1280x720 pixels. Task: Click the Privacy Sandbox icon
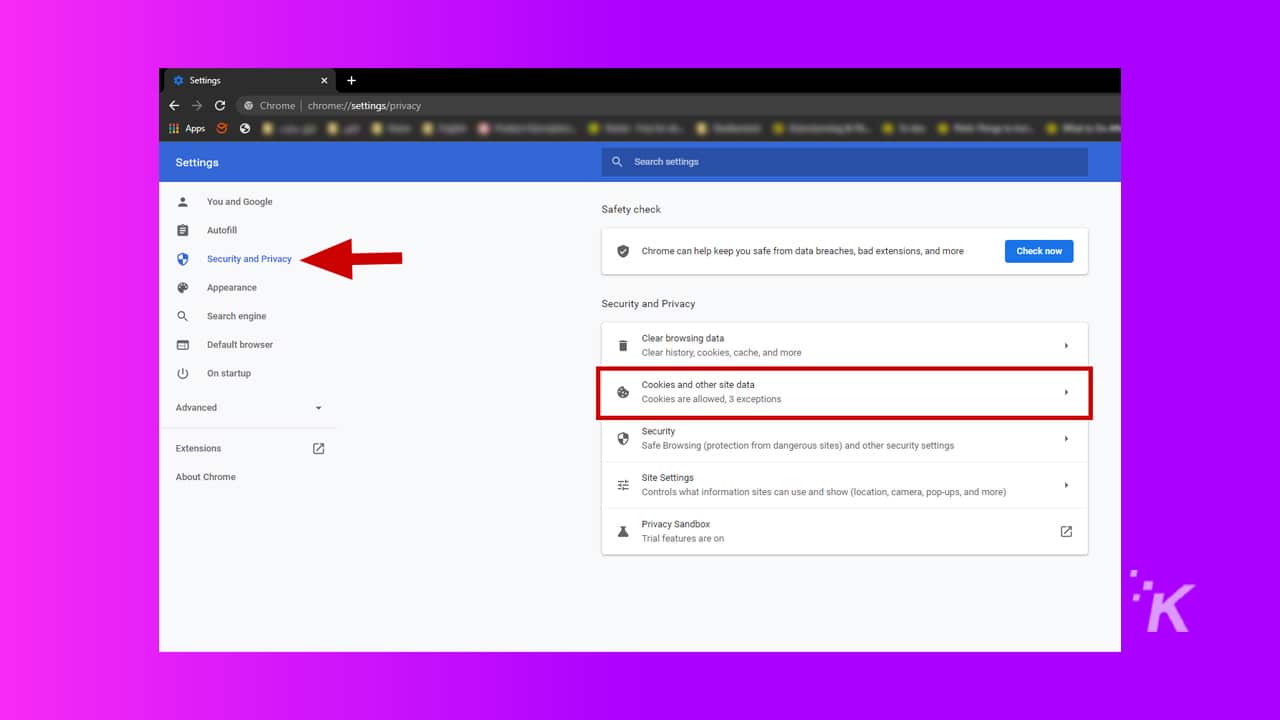coord(623,530)
